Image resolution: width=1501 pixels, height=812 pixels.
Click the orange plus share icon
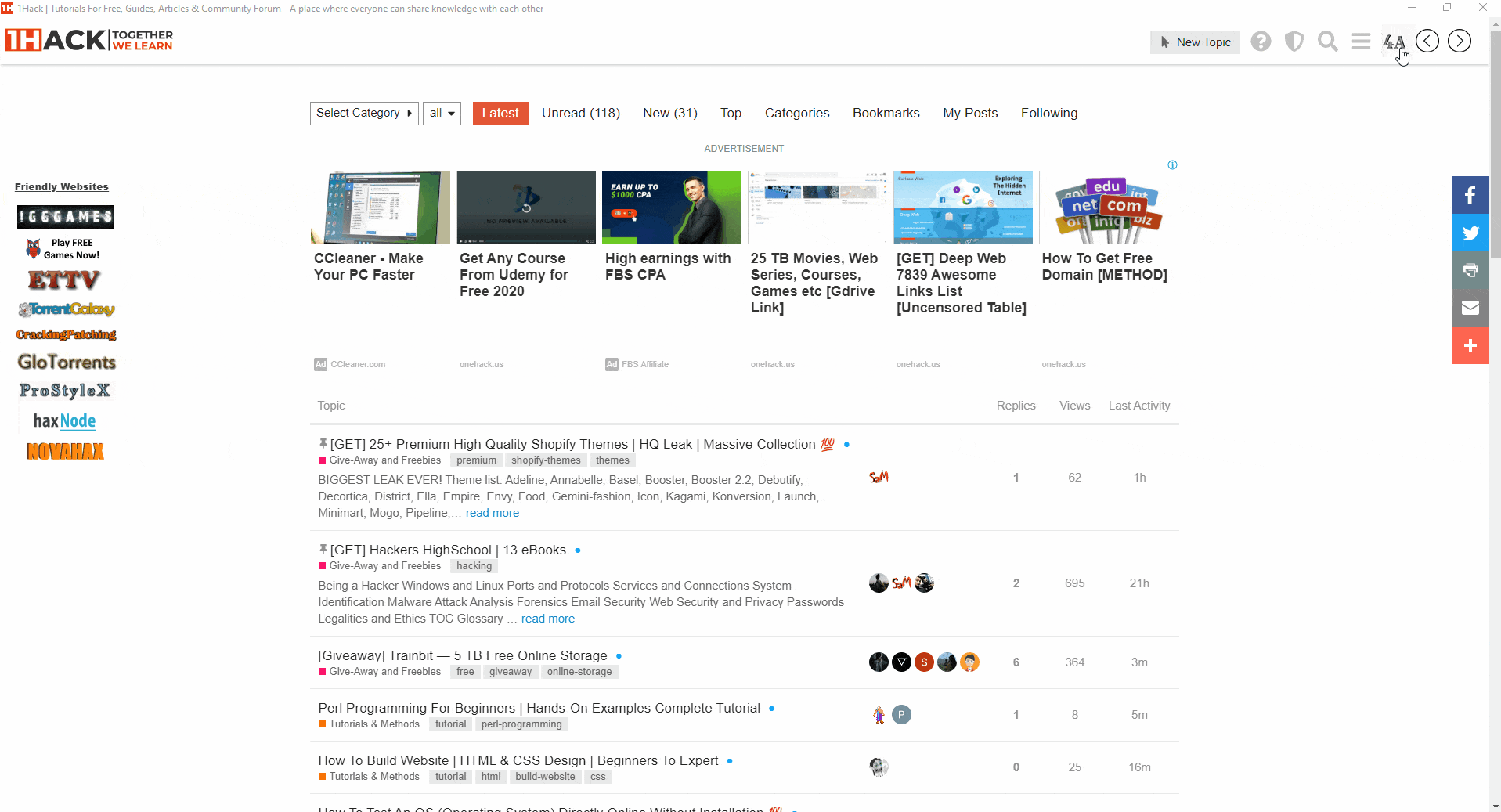(1470, 345)
